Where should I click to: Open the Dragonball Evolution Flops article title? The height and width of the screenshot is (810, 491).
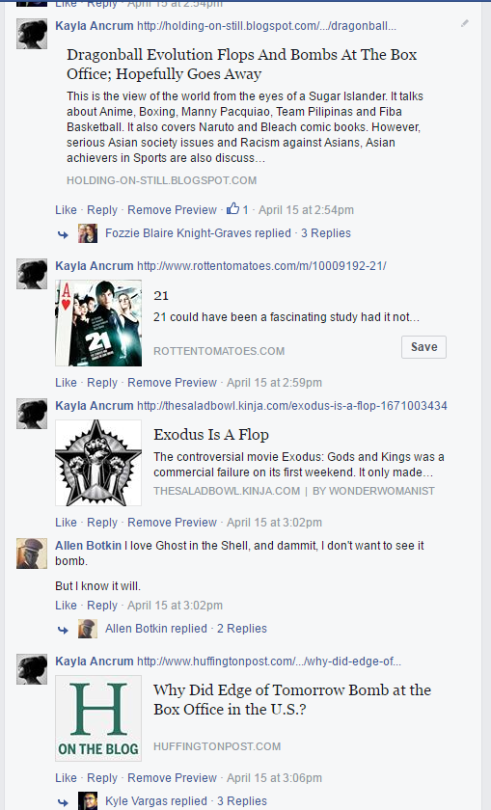pos(241,64)
